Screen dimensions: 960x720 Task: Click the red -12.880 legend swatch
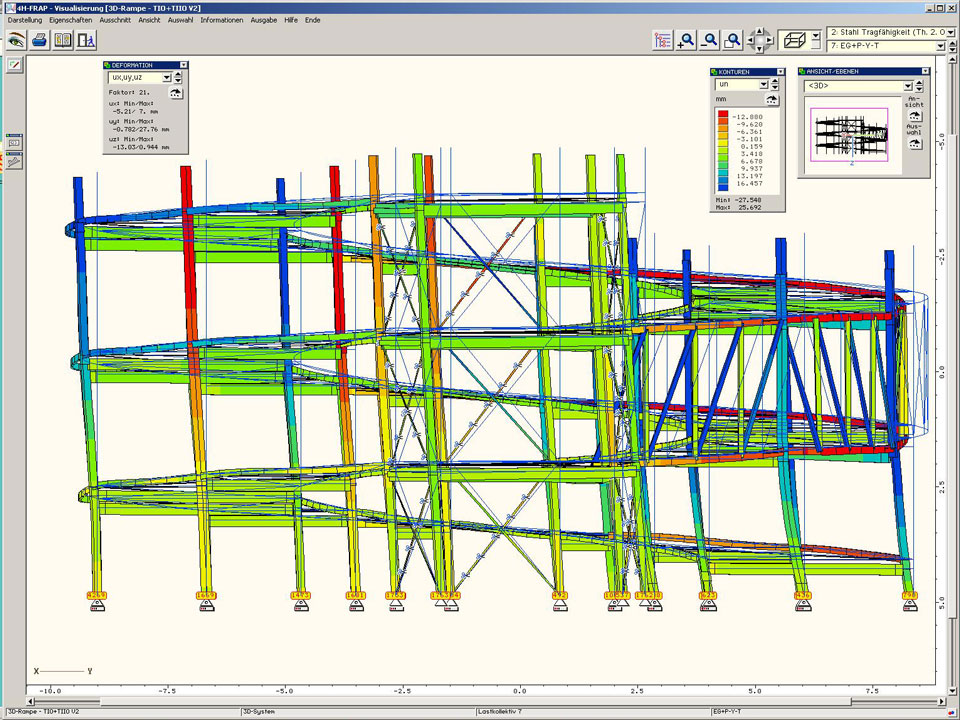723,116
